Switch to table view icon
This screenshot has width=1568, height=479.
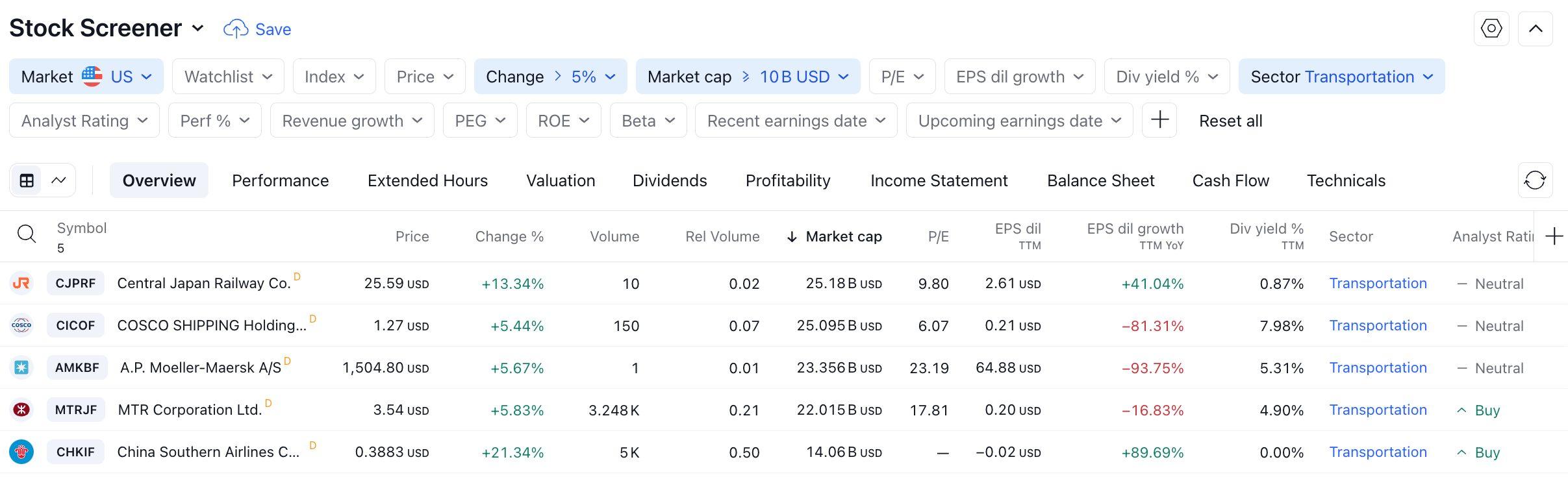tap(27, 180)
